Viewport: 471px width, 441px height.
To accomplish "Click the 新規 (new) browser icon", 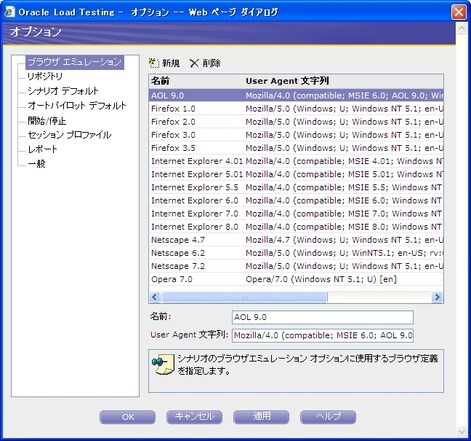I will click(x=154, y=63).
